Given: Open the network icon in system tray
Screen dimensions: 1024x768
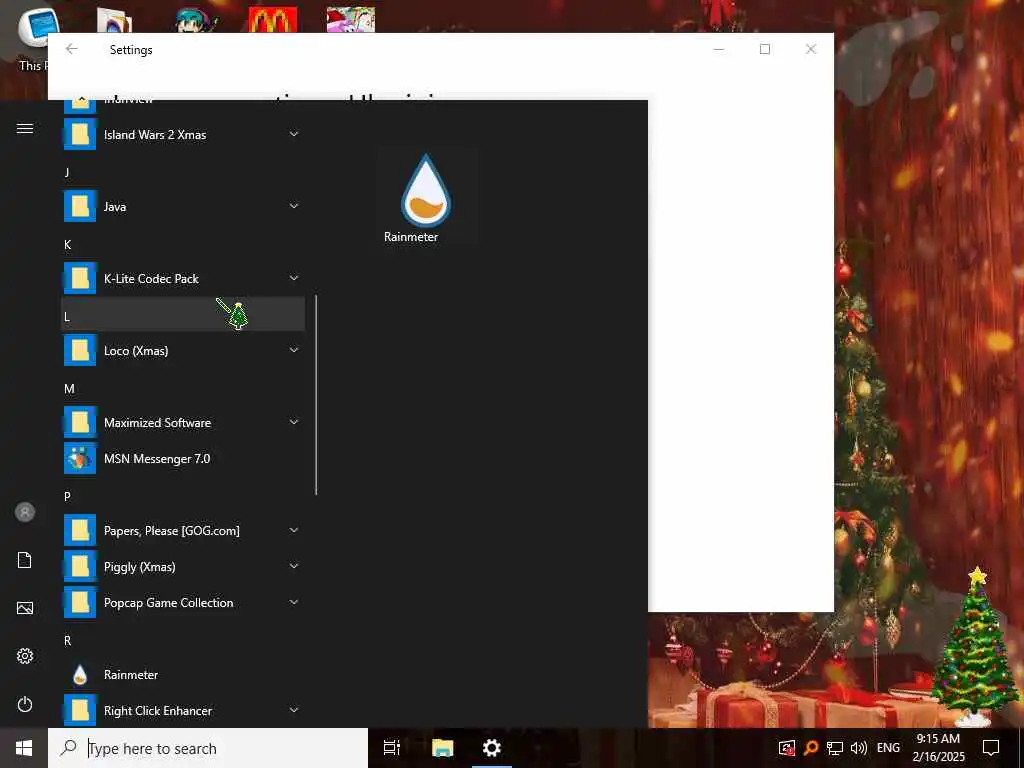Looking at the screenshot, I should coord(835,748).
